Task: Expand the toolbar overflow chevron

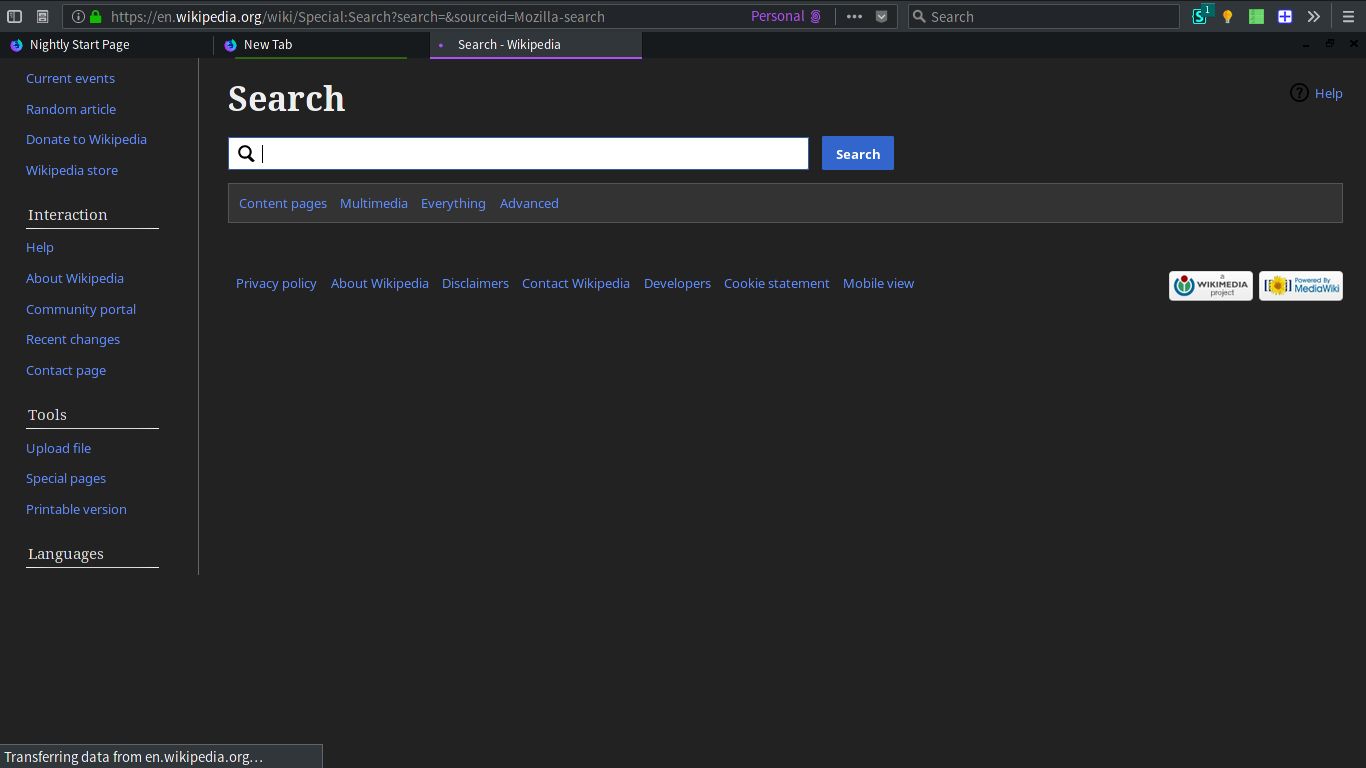Action: pos(1314,16)
